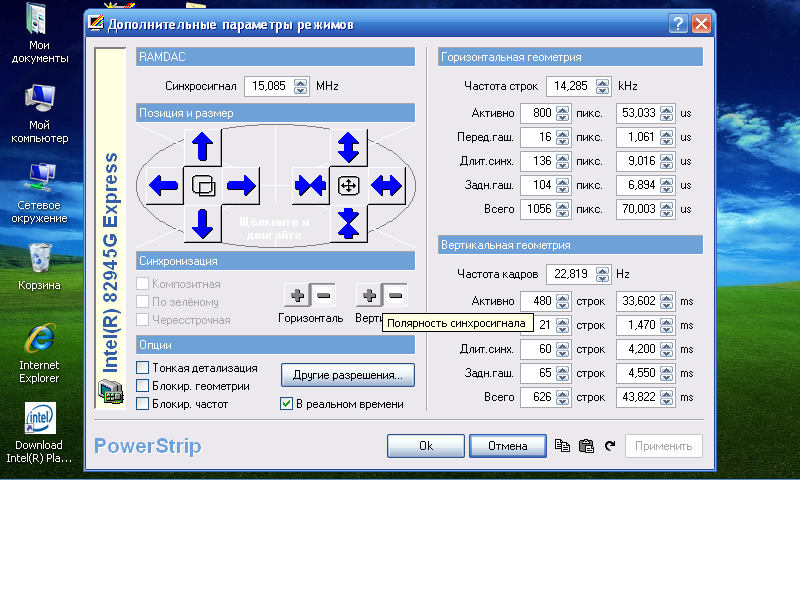Uncheck the В реальном времени checkbox

(x=286, y=404)
